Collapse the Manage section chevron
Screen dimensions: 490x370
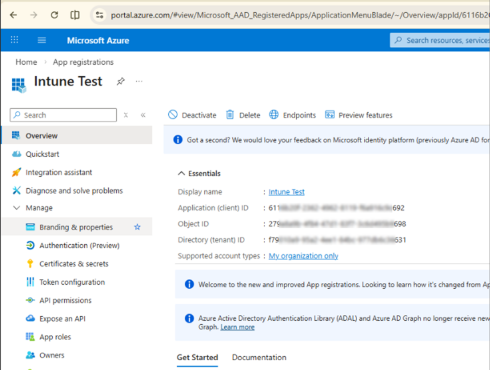[x=16, y=208]
